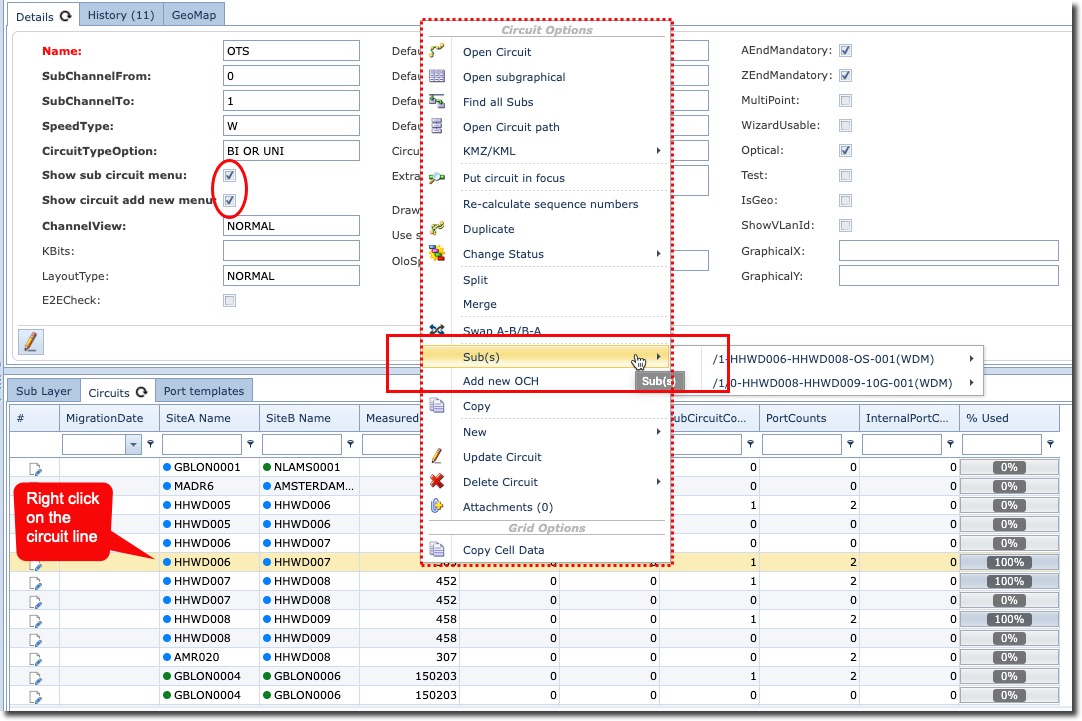
Task: Enable the MultiPoint checkbox
Action: (845, 100)
